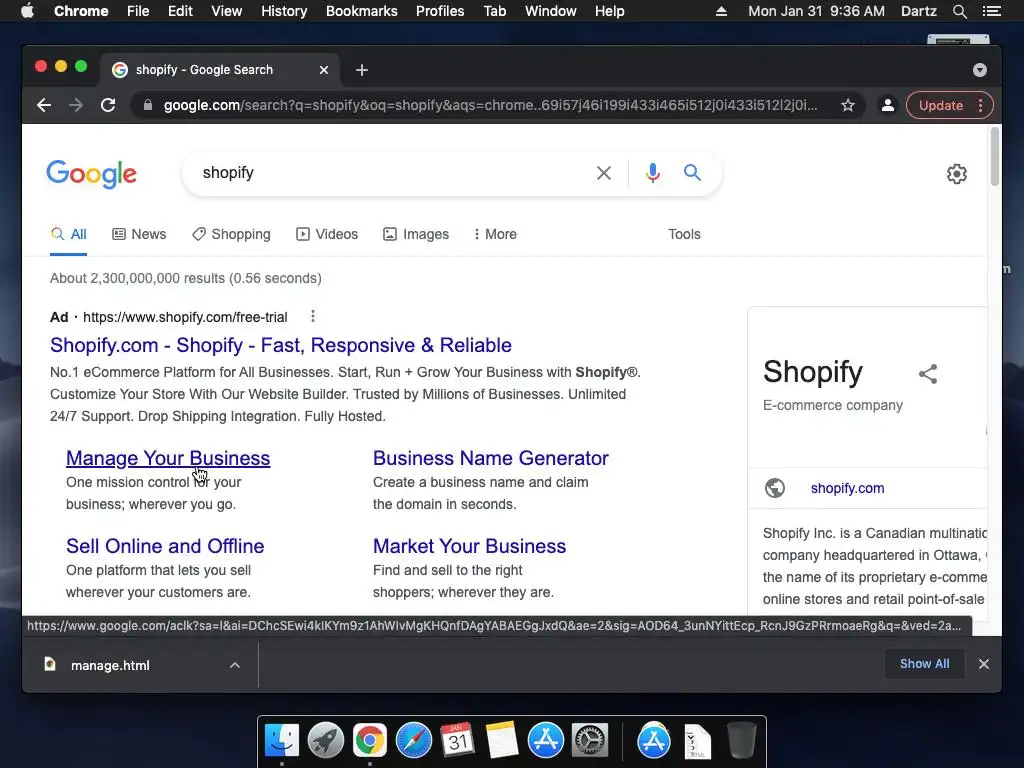
Task: Open Calendar from the Dock
Action: [457, 741]
